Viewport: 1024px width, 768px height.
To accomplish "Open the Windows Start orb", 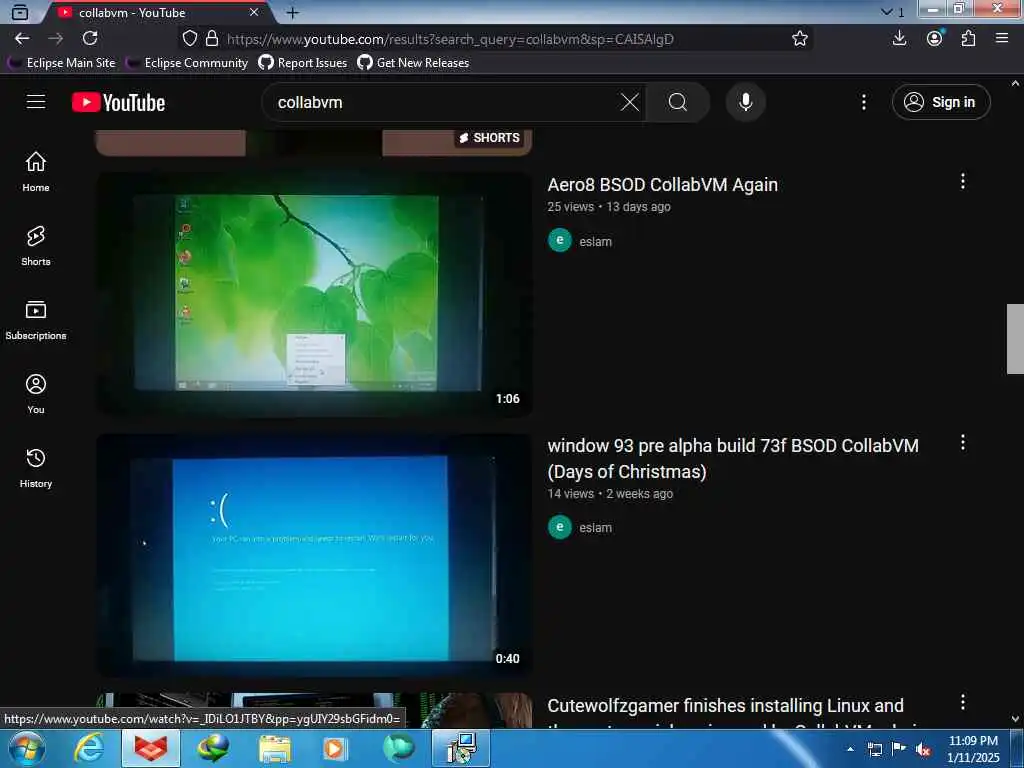I will [x=26, y=748].
